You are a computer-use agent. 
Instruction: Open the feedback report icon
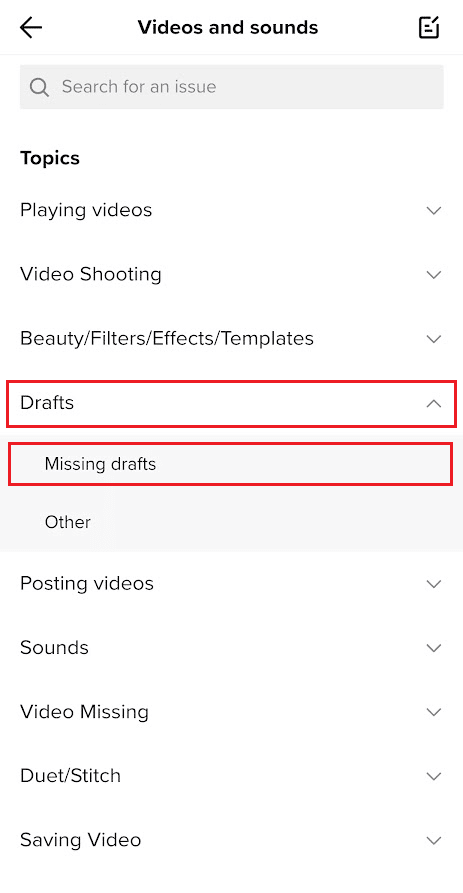429,27
